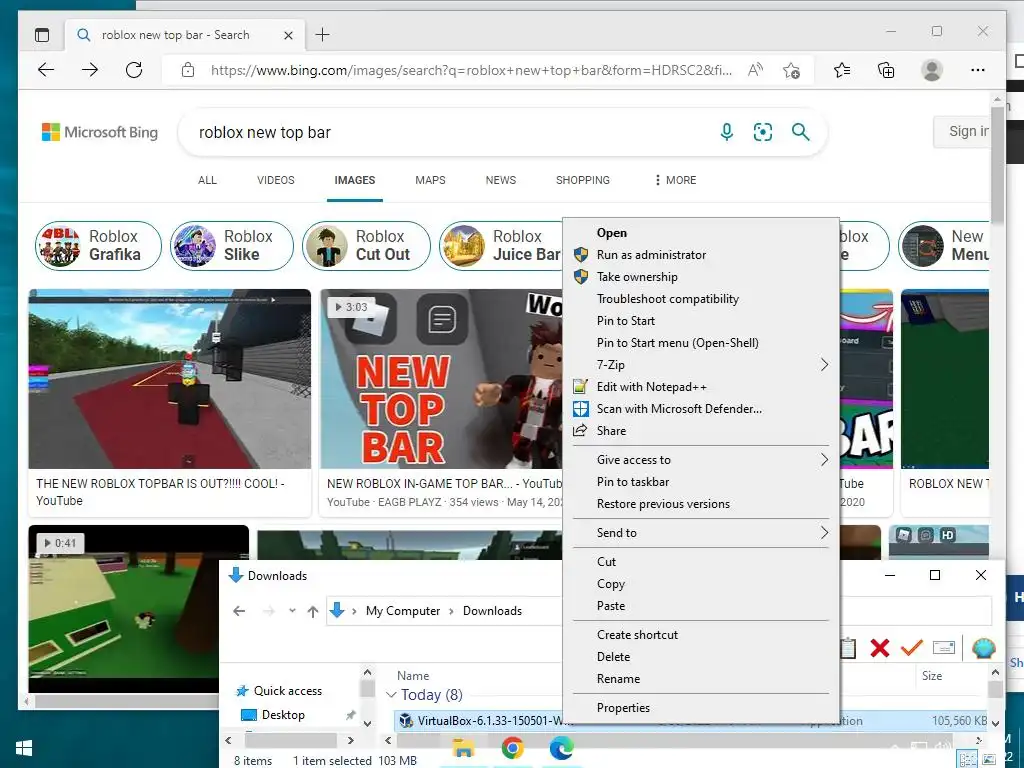Click the Edge address bar URL

tap(471, 70)
